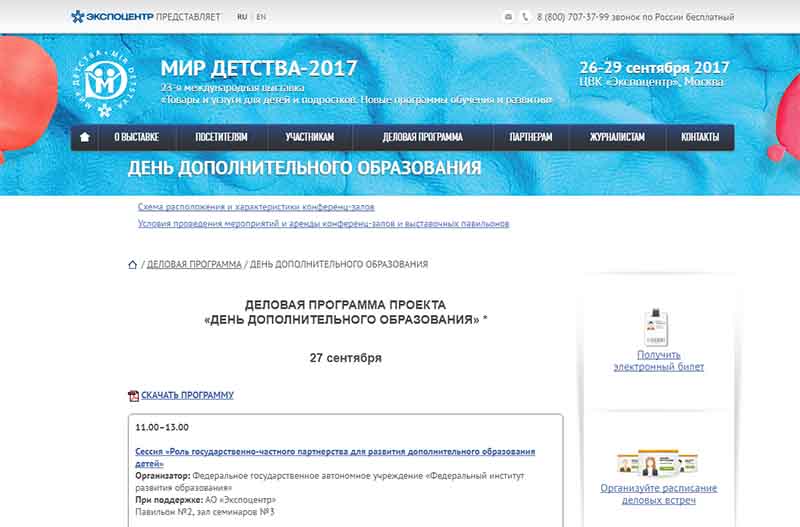Screen dimensions: 800x527
Task: Switch language to RU
Action: [242, 17]
